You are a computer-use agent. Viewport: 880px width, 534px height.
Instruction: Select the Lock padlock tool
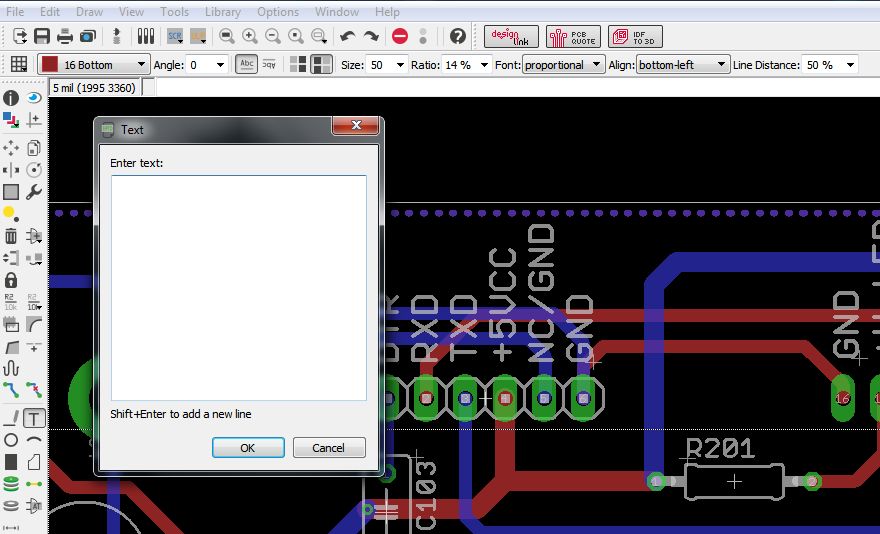click(x=11, y=279)
